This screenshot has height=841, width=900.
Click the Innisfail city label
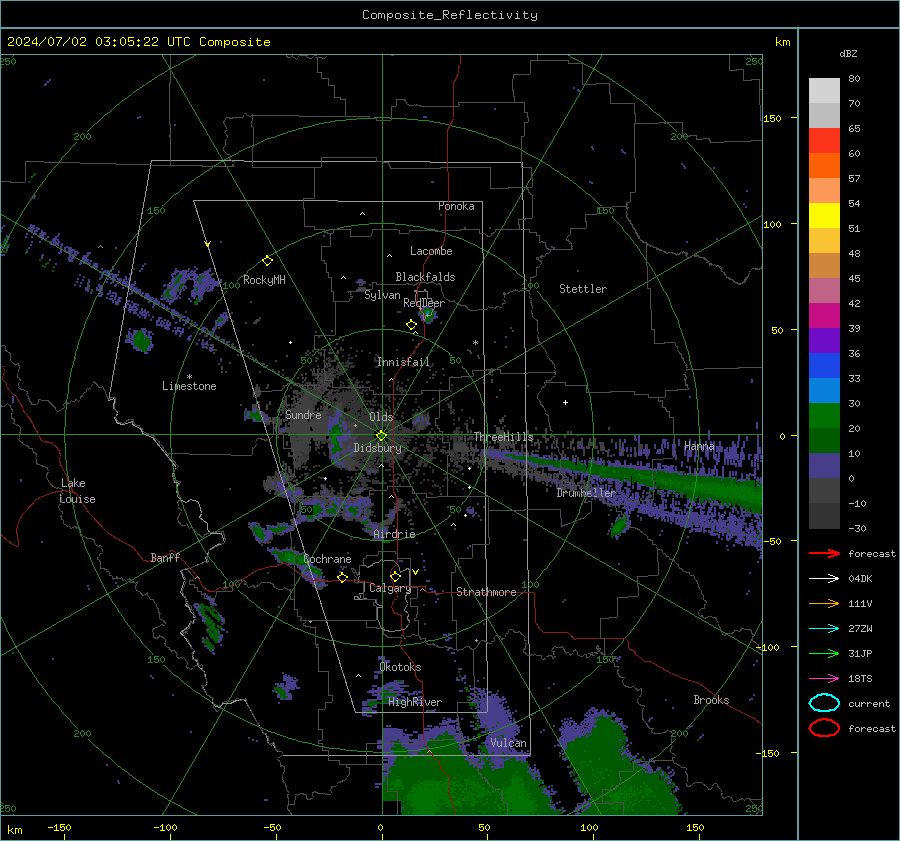click(403, 362)
